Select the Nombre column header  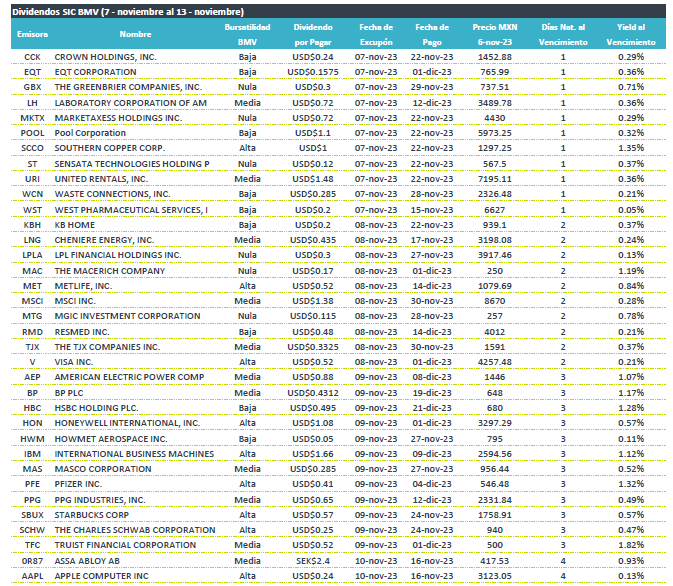tap(135, 34)
